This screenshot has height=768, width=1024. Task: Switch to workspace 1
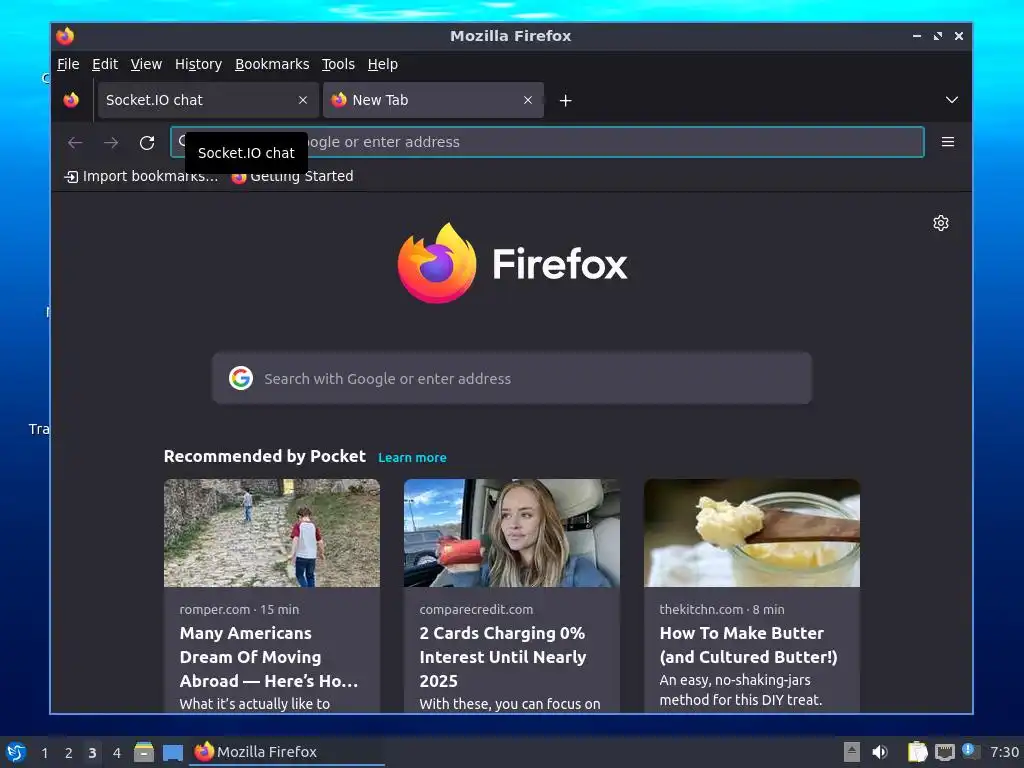(44, 753)
